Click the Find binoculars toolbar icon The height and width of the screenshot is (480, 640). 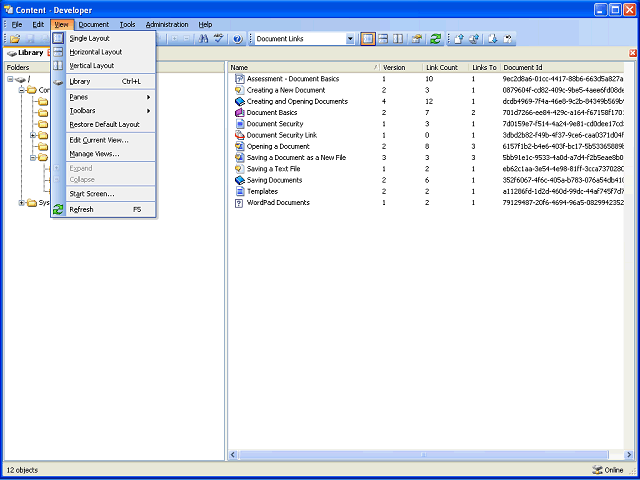[203, 39]
